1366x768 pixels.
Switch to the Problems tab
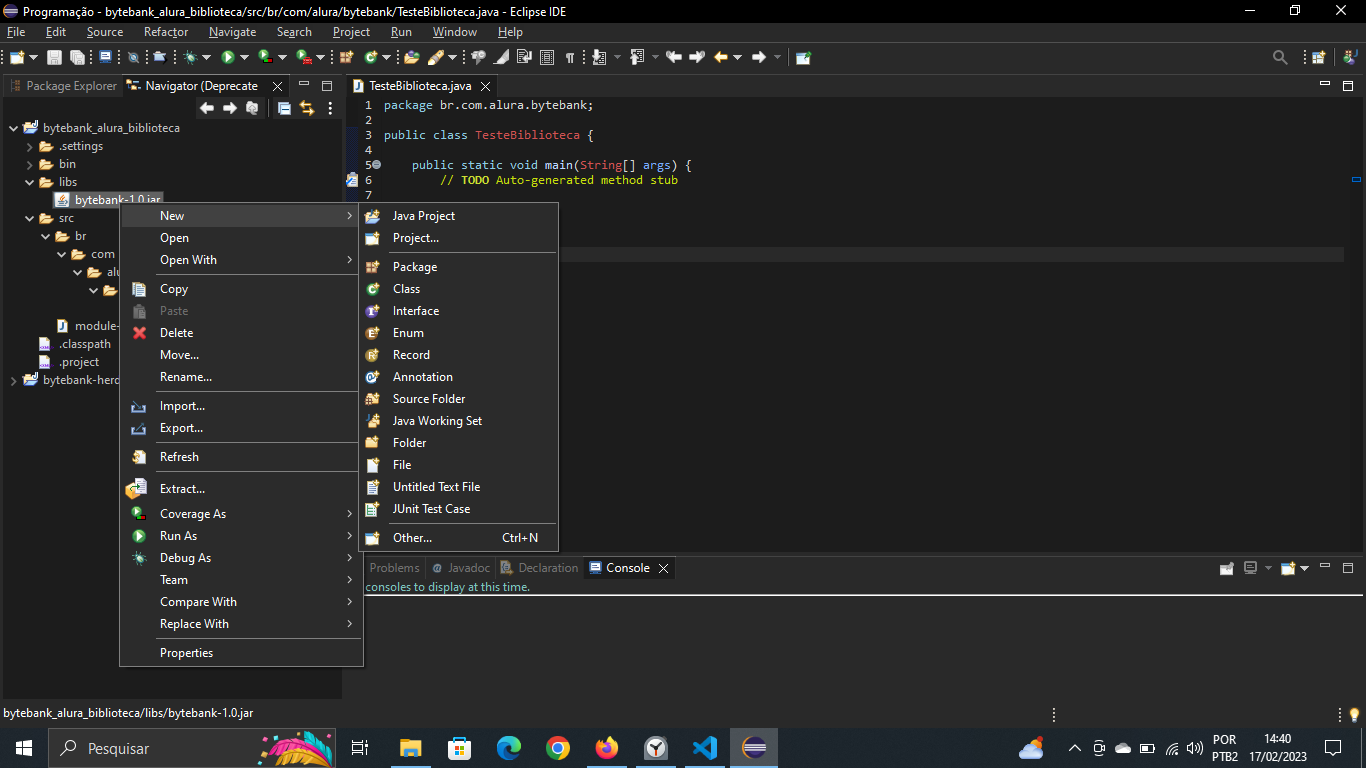(x=395, y=568)
